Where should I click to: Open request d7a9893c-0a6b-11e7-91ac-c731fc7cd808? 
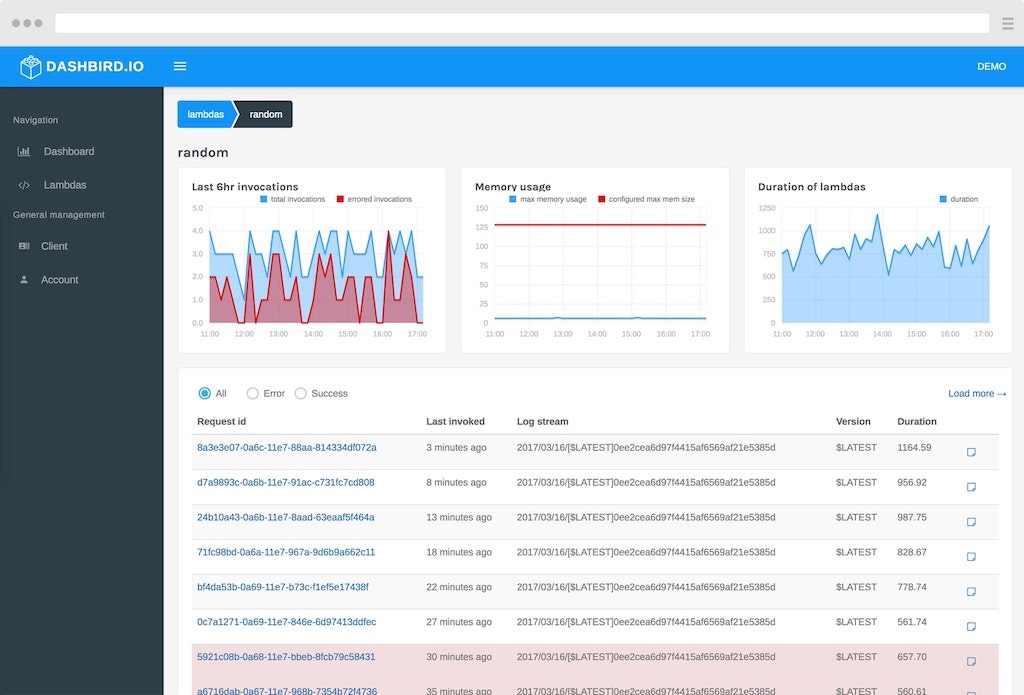click(285, 482)
